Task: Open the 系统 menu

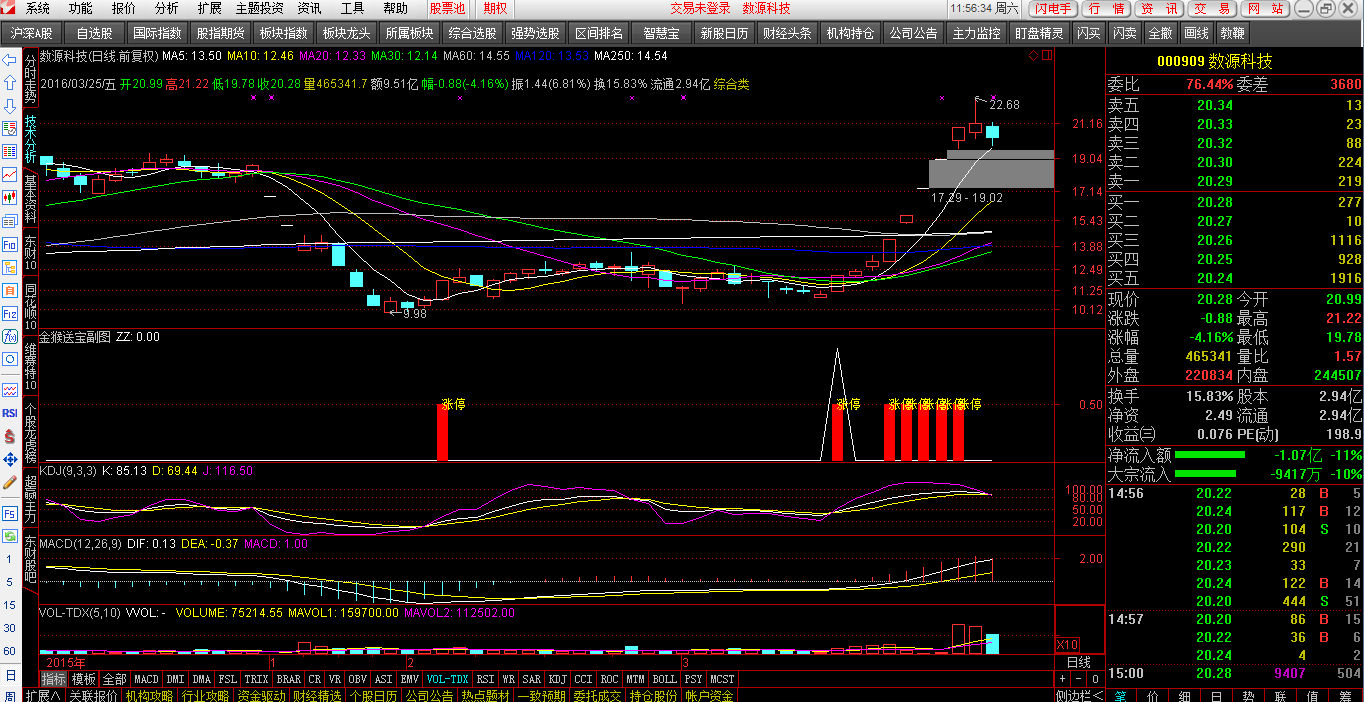Action: [x=38, y=8]
